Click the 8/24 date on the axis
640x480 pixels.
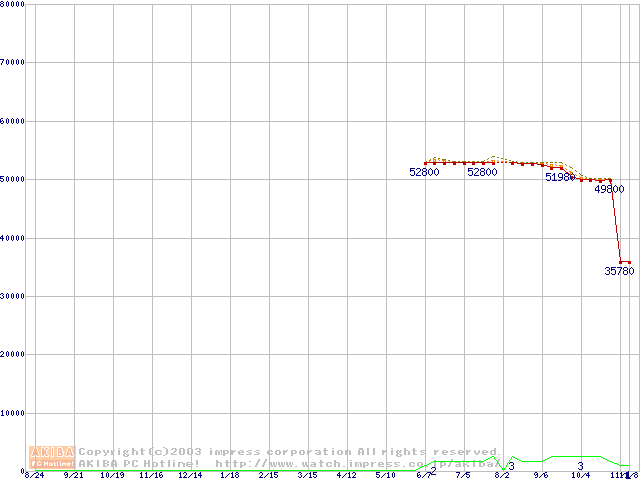tap(34, 476)
